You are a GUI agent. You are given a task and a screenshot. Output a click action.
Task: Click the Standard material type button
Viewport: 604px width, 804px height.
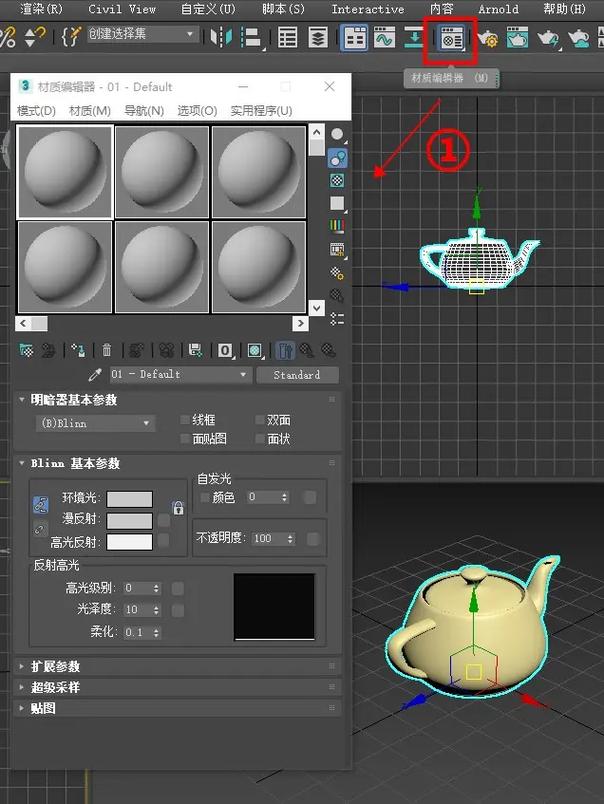pos(297,375)
